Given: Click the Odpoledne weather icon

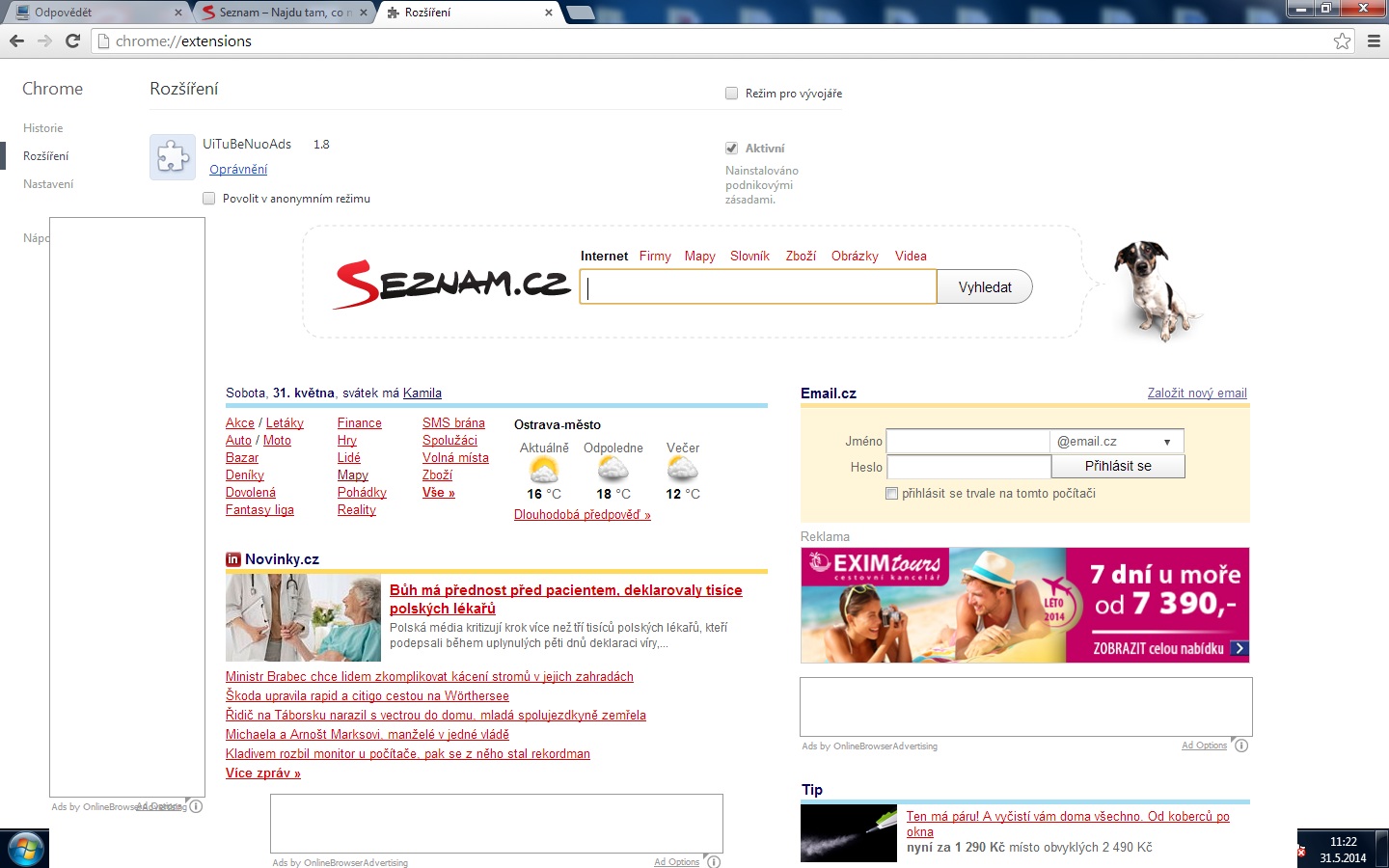Looking at the screenshot, I should click(613, 471).
